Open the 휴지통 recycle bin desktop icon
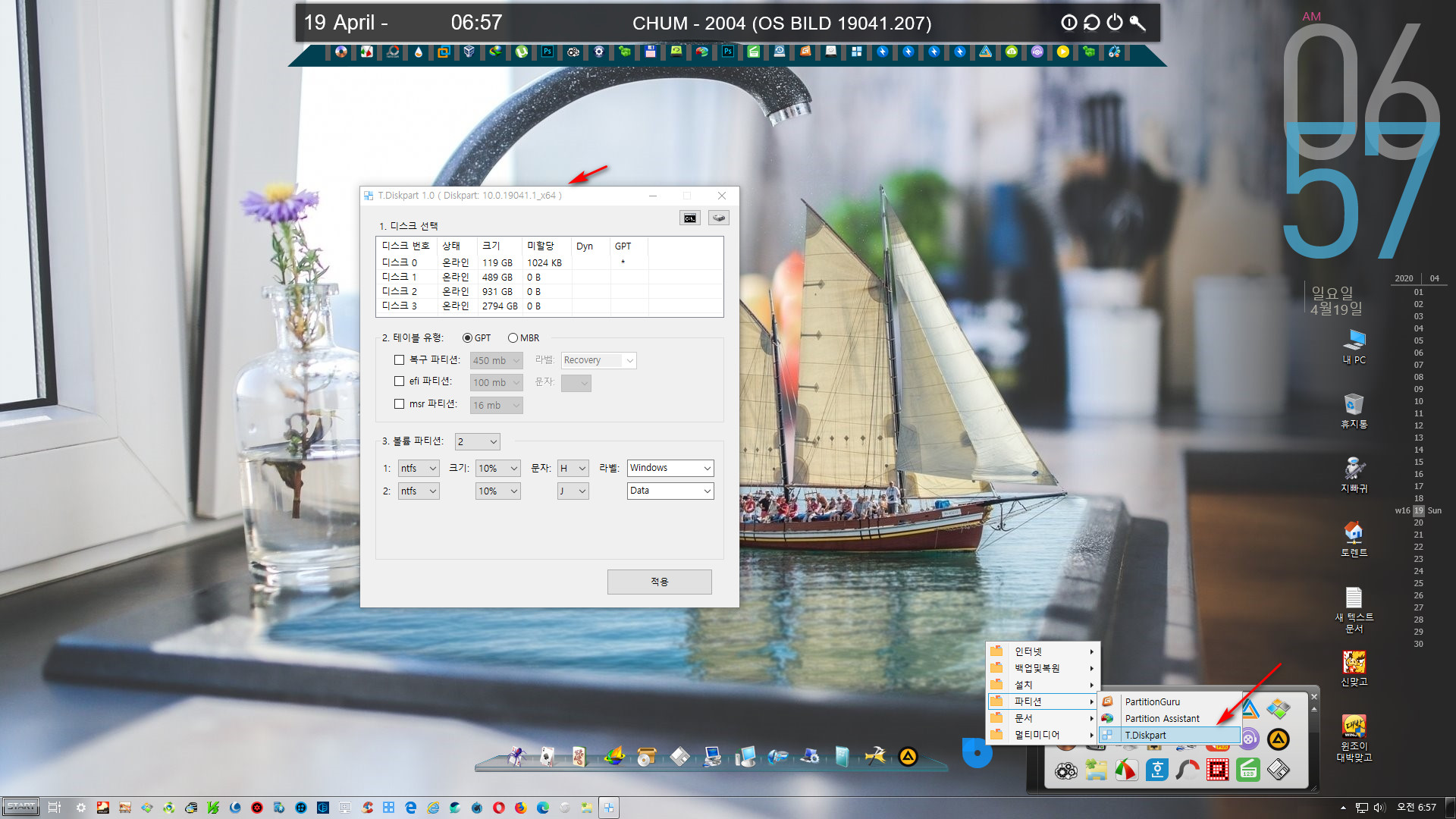The width and height of the screenshot is (1456, 819). point(1354,411)
